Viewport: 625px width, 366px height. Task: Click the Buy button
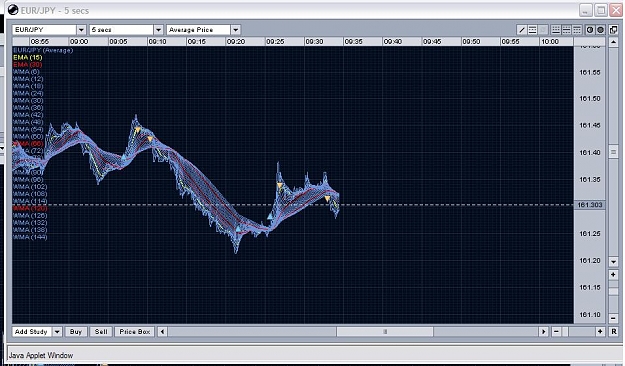pyautogui.click(x=76, y=332)
